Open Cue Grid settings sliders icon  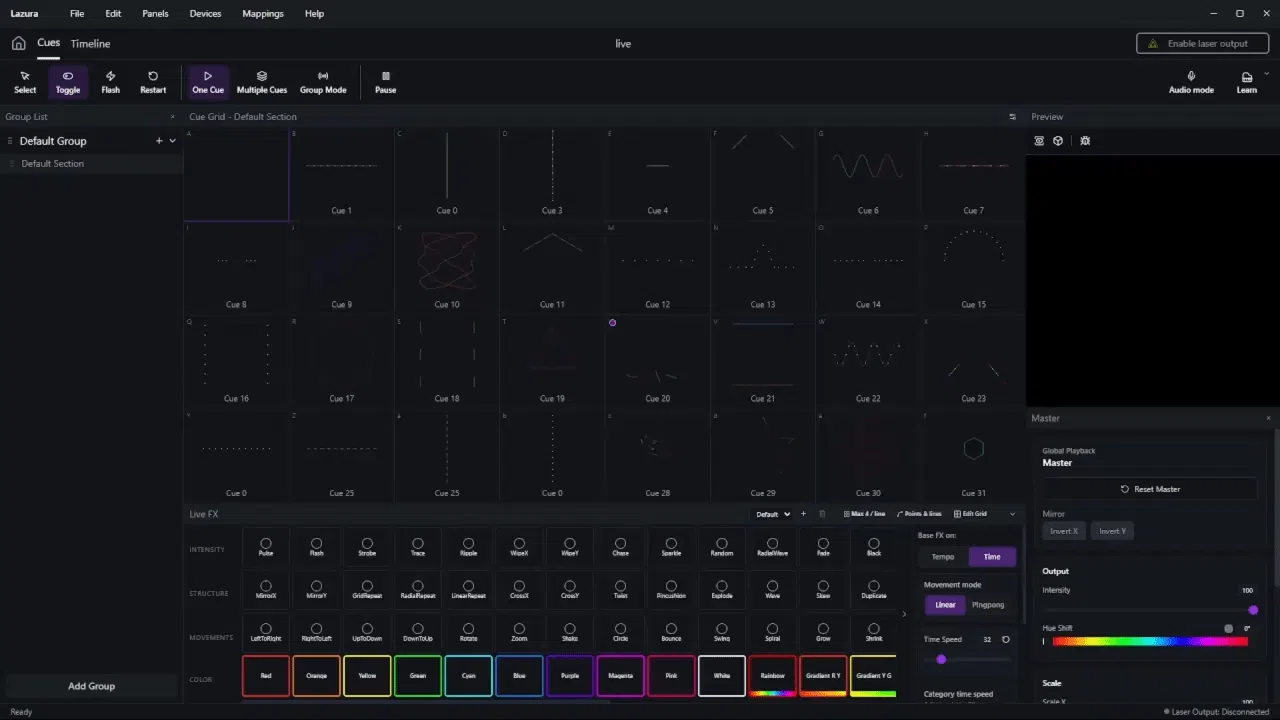(1012, 117)
